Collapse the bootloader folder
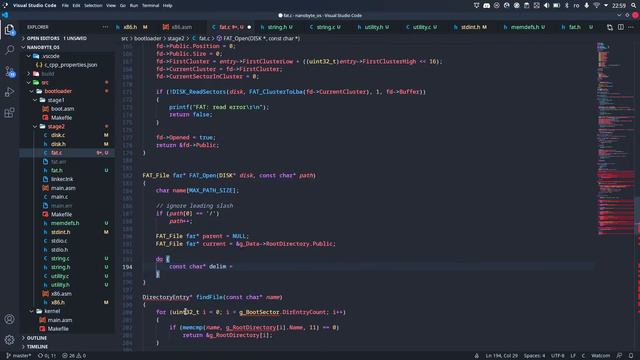The image size is (640, 360). (67, 91)
